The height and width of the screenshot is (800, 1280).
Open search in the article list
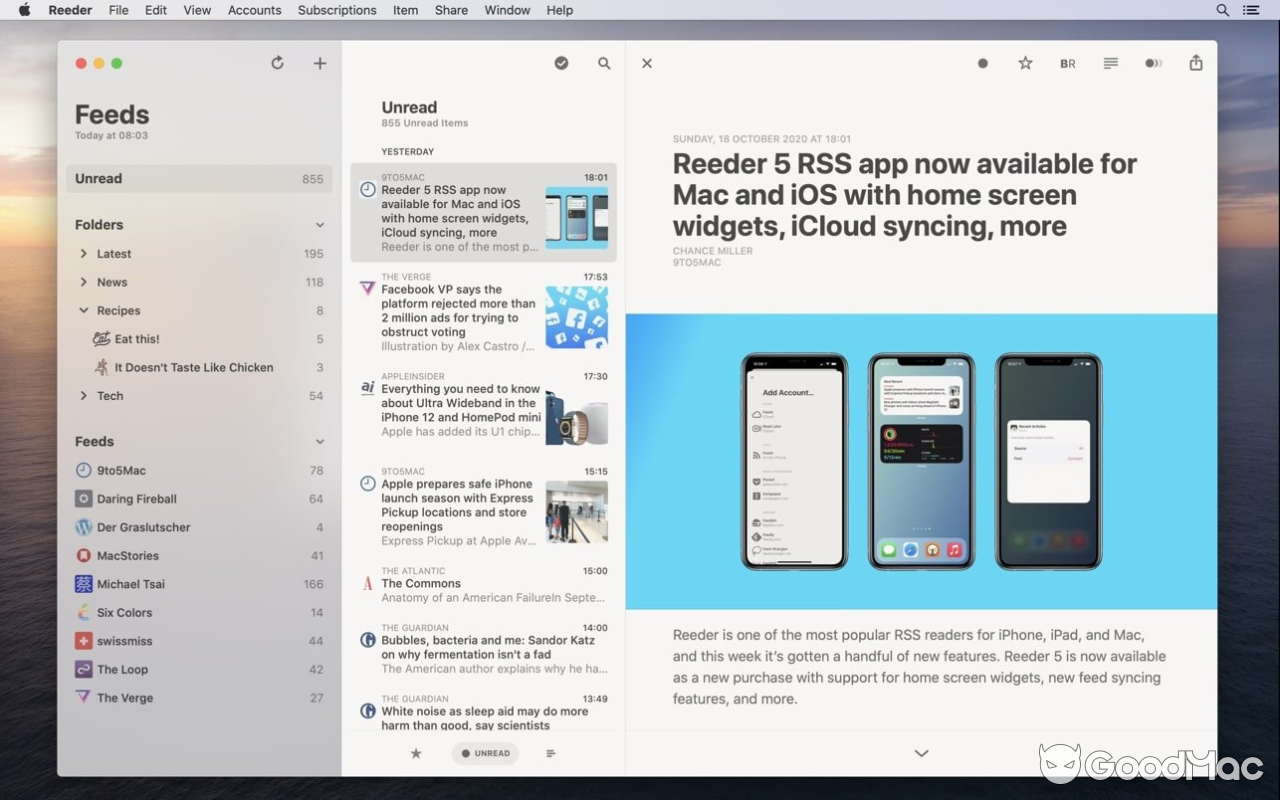coord(604,62)
